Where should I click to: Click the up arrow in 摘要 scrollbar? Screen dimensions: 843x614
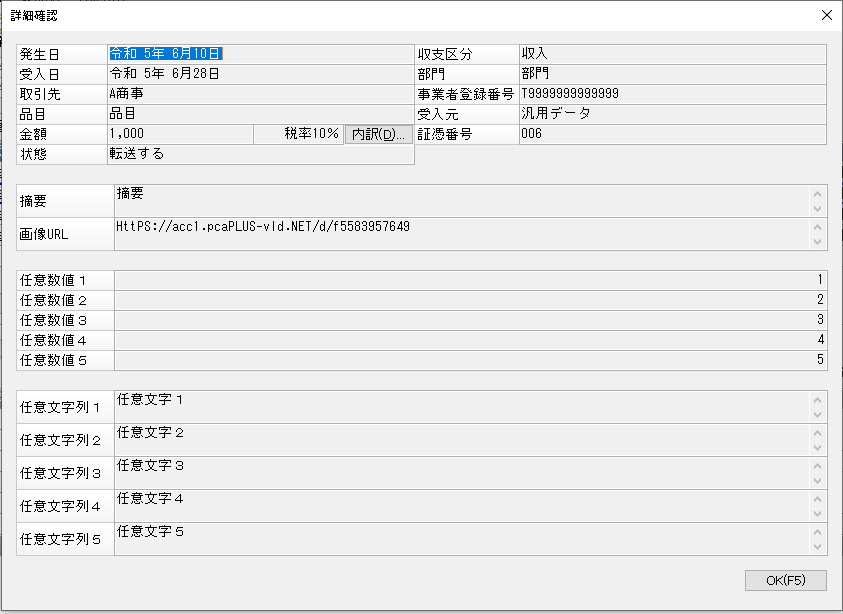click(817, 194)
